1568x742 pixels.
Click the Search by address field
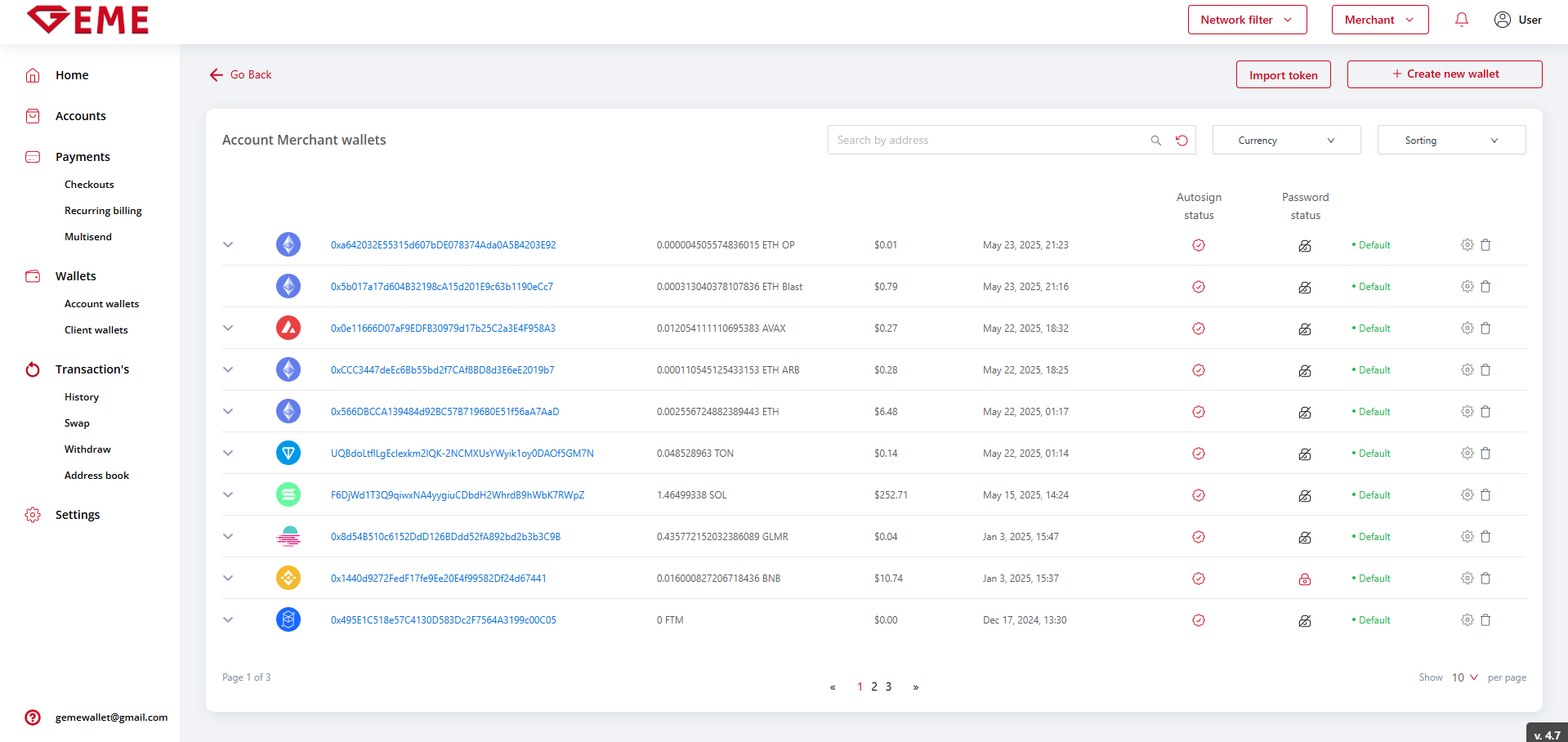(985, 141)
